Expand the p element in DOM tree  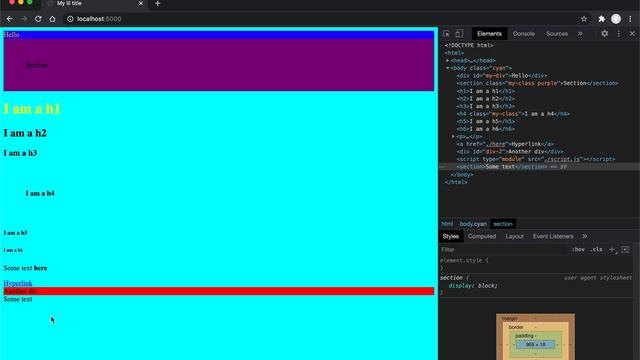pos(453,136)
